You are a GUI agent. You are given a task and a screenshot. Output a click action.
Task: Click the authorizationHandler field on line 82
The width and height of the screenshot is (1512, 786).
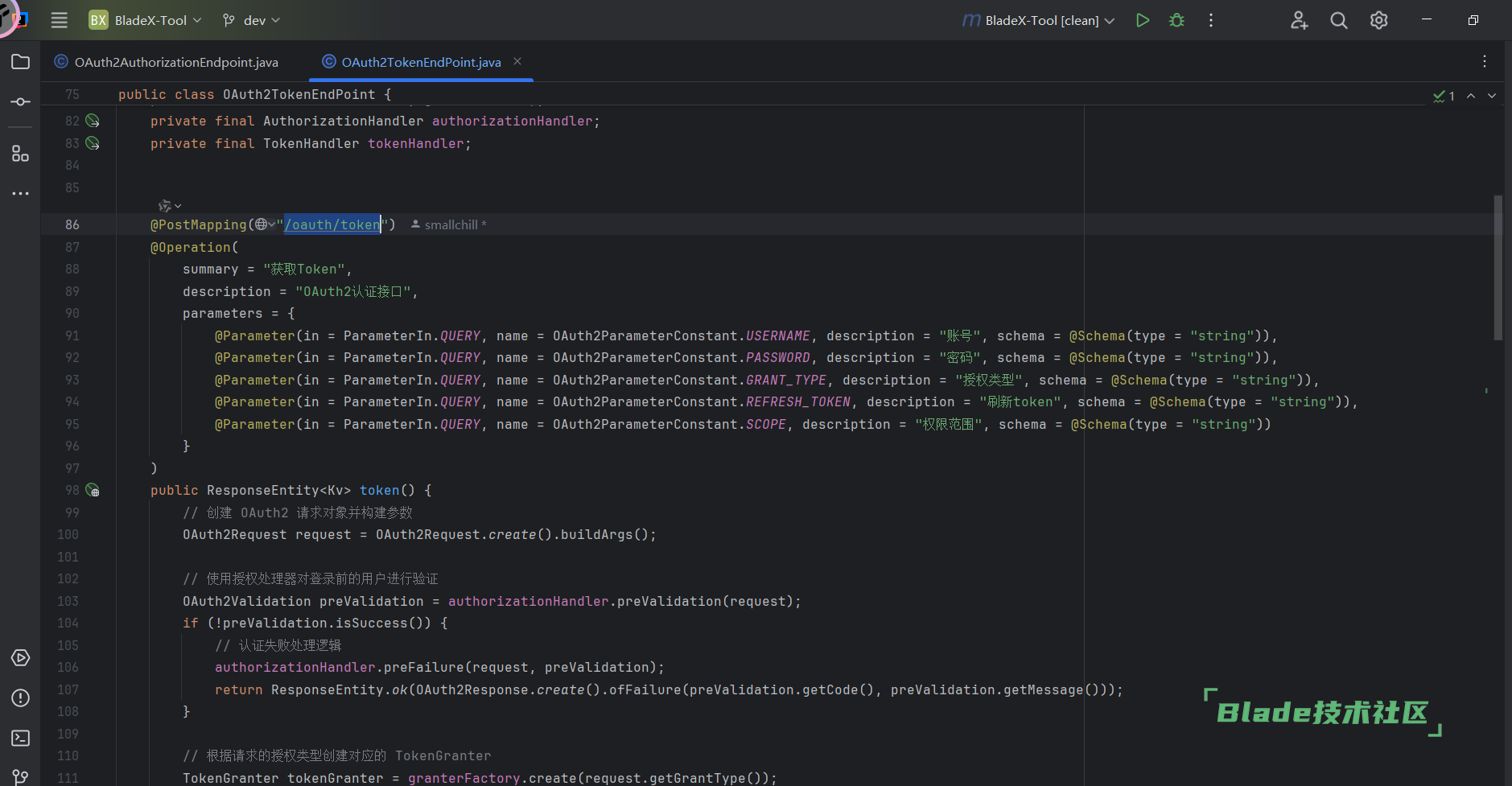512,121
